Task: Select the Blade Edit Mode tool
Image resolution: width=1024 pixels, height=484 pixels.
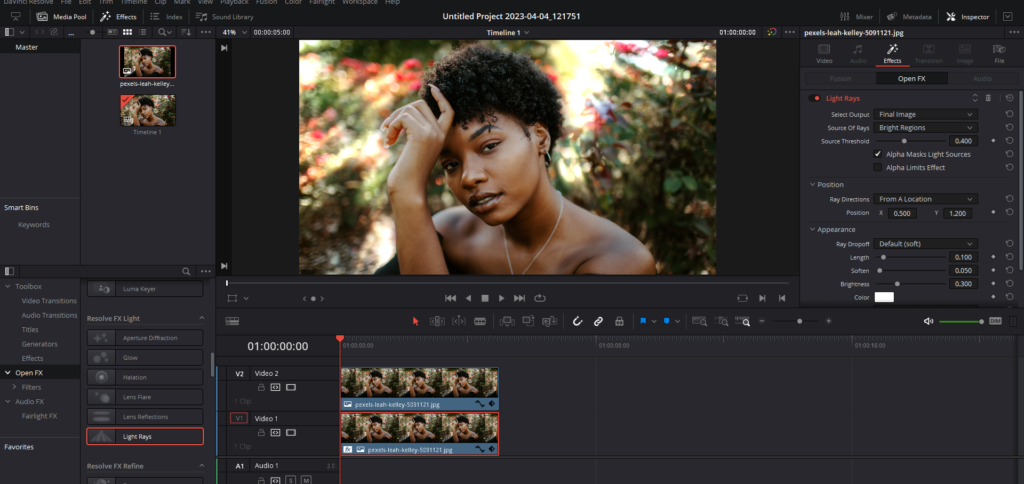Action: [480, 321]
